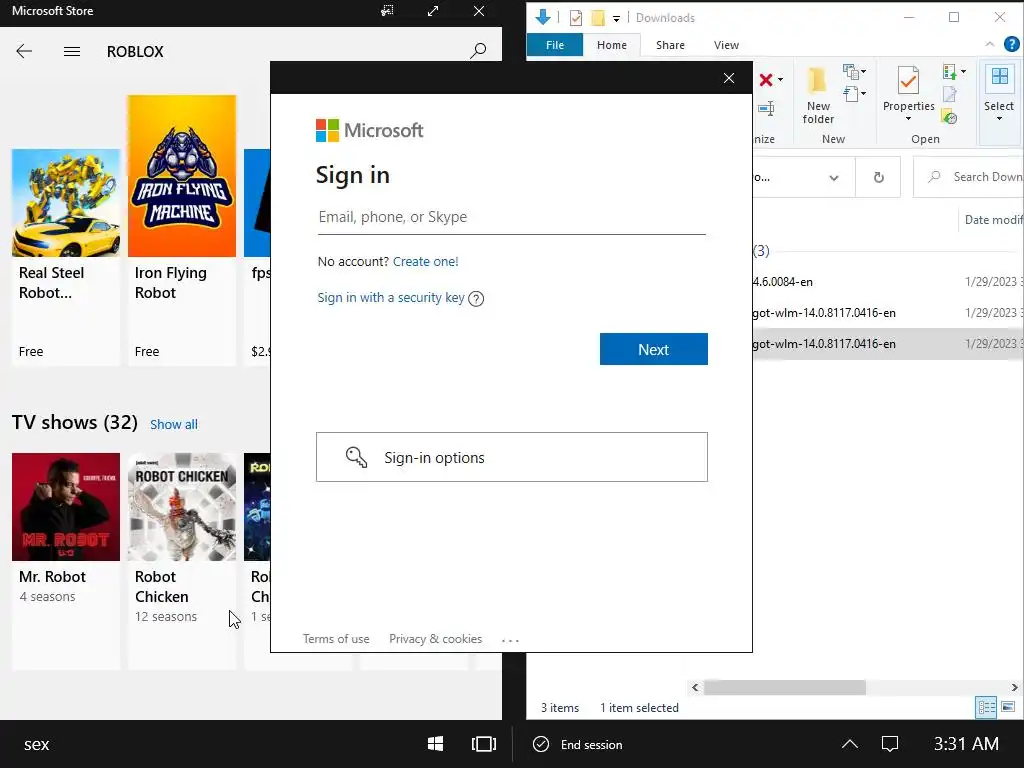Expand the Delete dropdown arrow
Screen dimensions: 1024x768
tap(780, 80)
